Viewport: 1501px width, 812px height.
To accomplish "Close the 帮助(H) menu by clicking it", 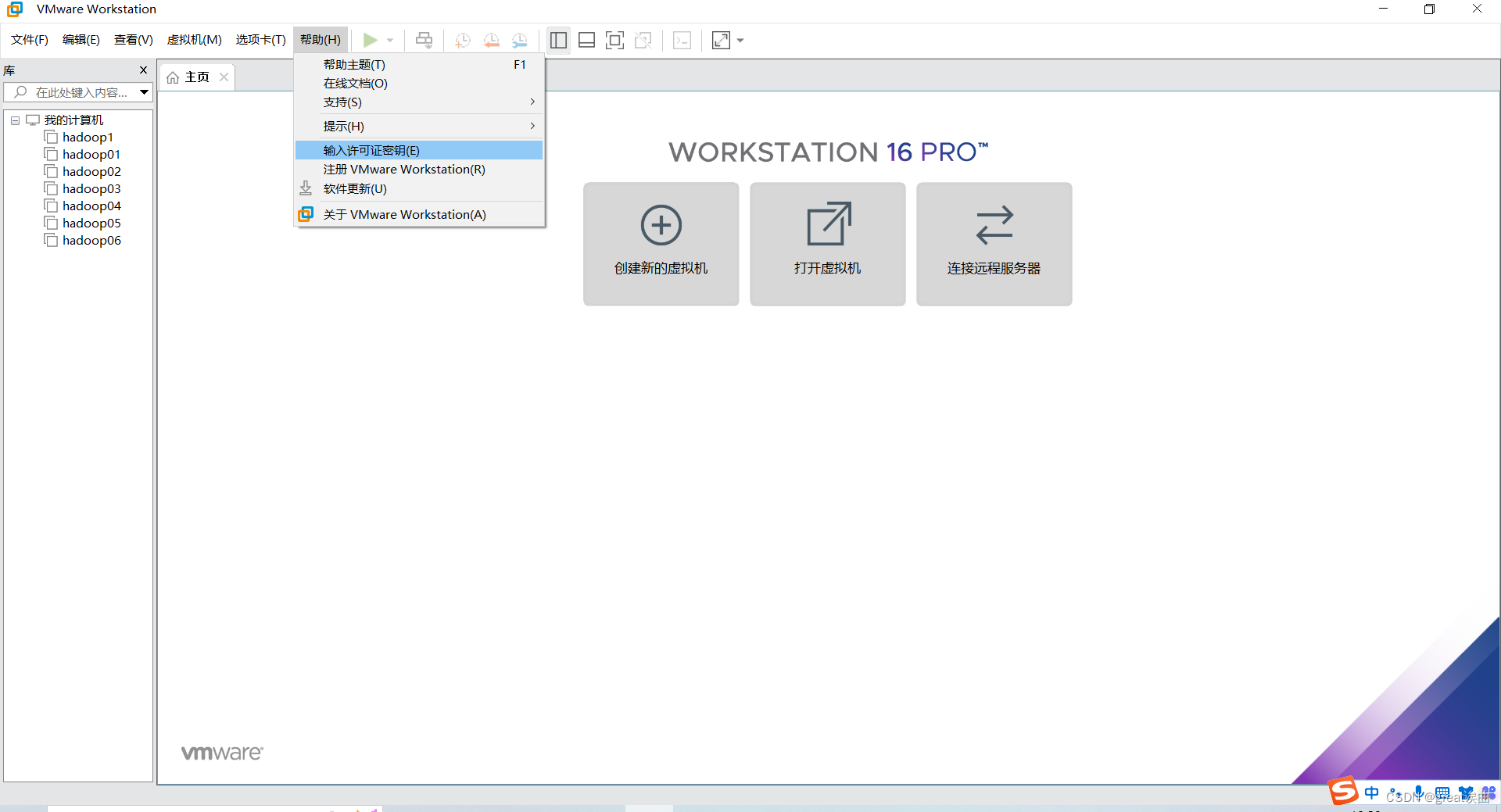I will [x=321, y=40].
